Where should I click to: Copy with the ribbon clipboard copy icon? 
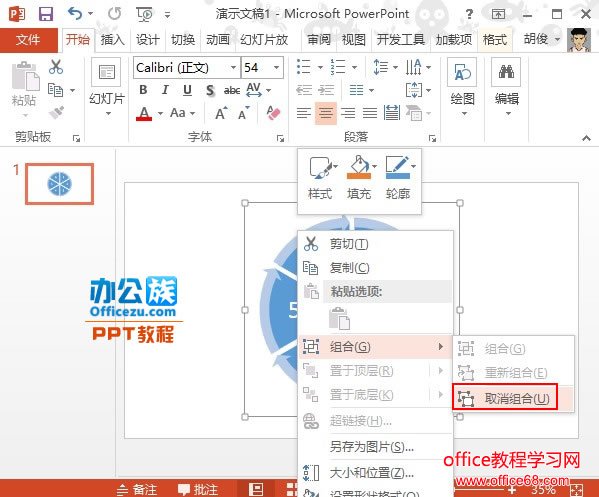click(55, 90)
